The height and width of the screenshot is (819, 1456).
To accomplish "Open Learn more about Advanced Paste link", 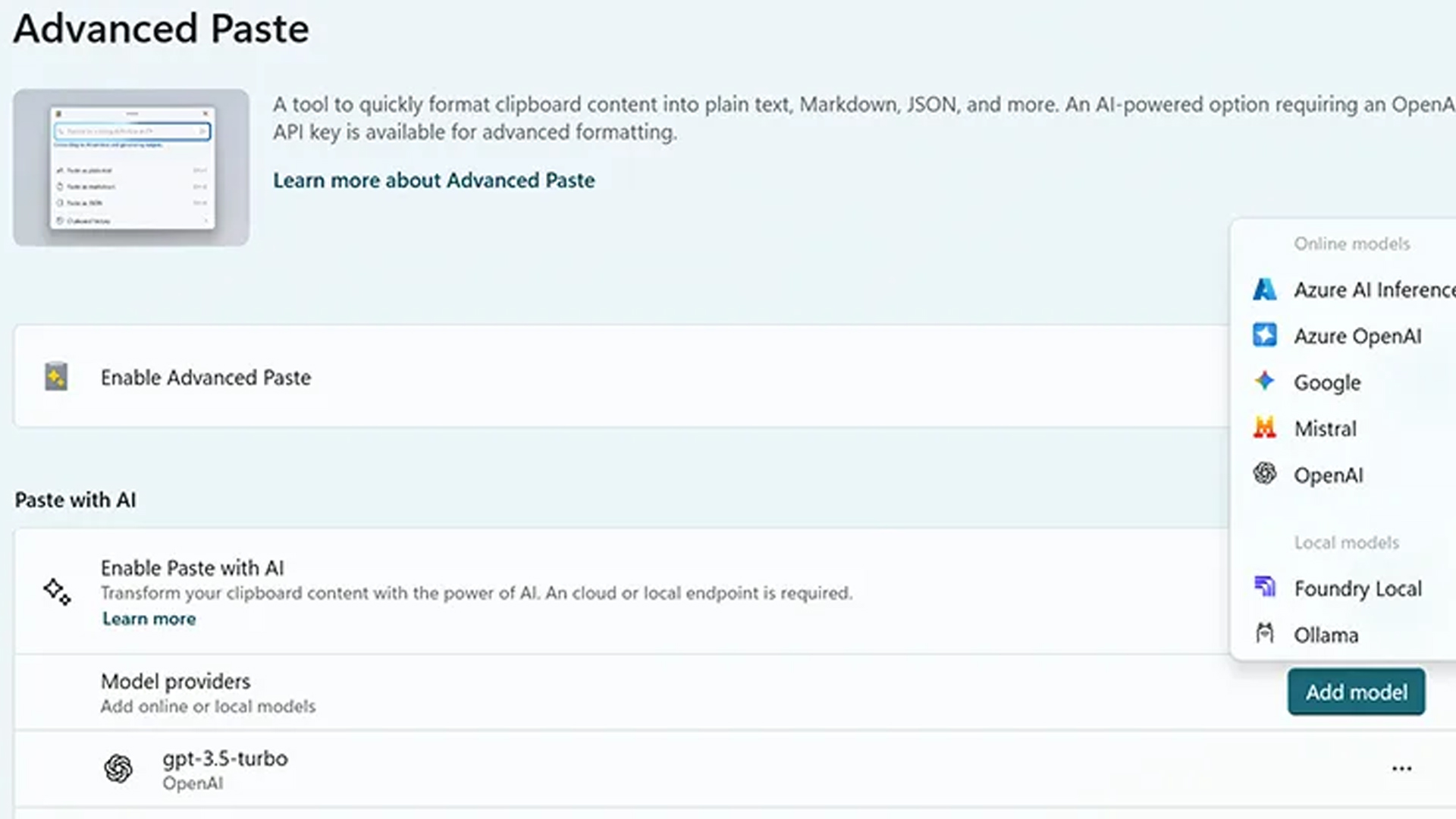I will [434, 180].
